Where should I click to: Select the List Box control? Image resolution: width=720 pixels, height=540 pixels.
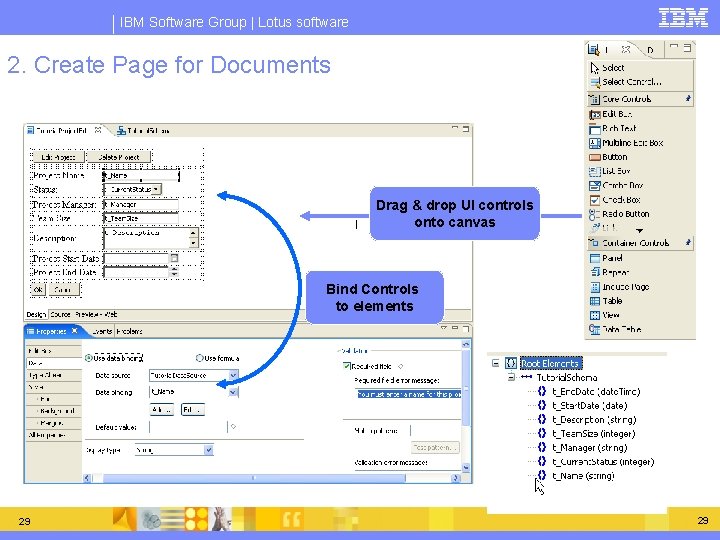click(x=610, y=171)
